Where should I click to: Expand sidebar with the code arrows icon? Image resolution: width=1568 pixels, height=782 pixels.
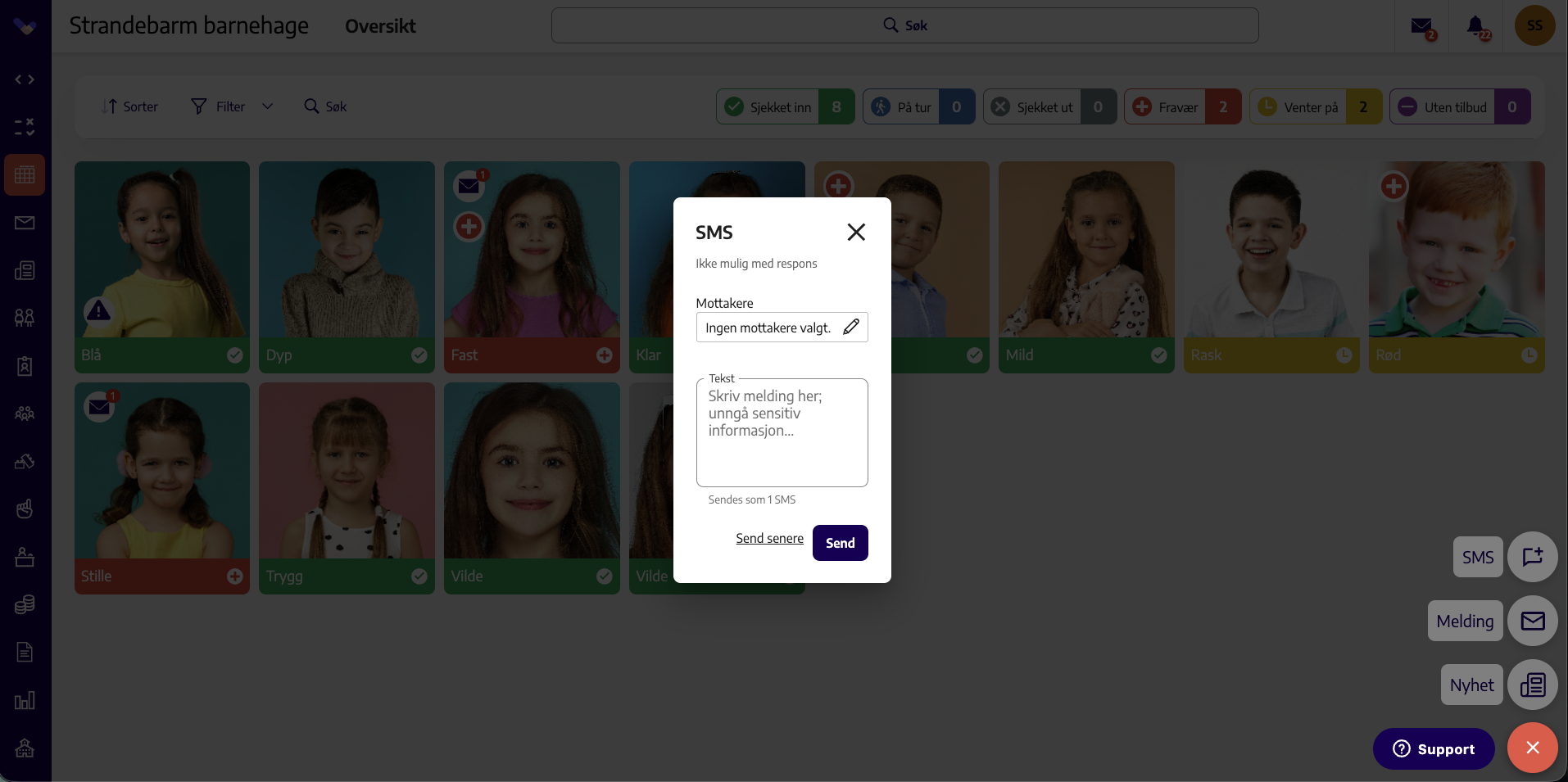[x=25, y=79]
